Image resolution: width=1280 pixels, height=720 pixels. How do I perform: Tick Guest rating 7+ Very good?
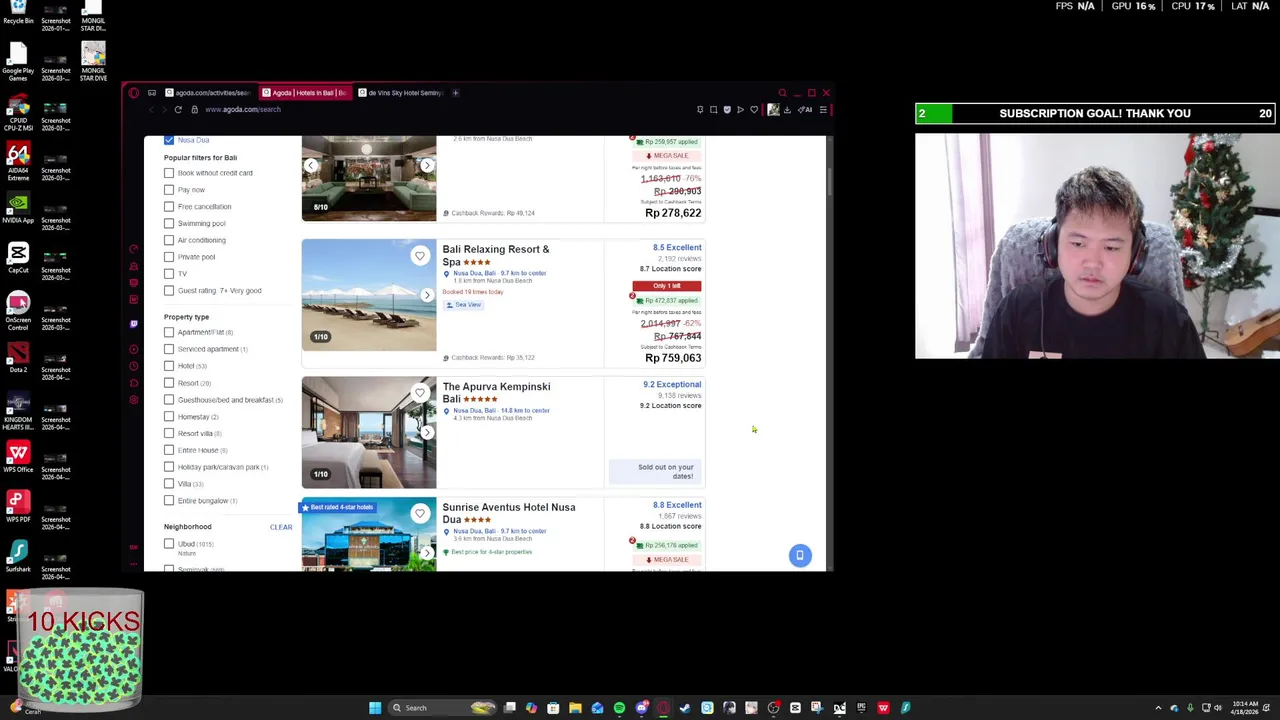coord(169,291)
